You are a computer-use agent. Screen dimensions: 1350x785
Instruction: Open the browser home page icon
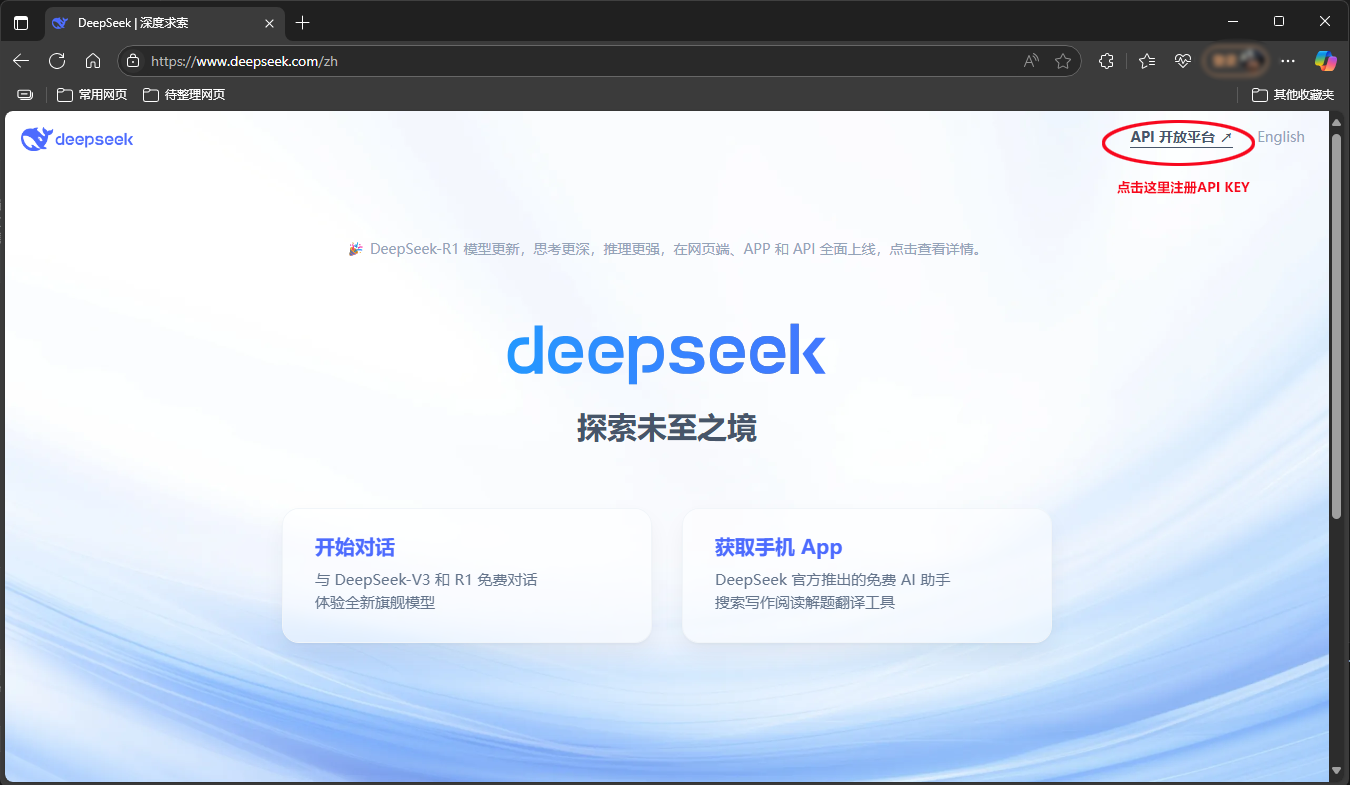click(93, 61)
